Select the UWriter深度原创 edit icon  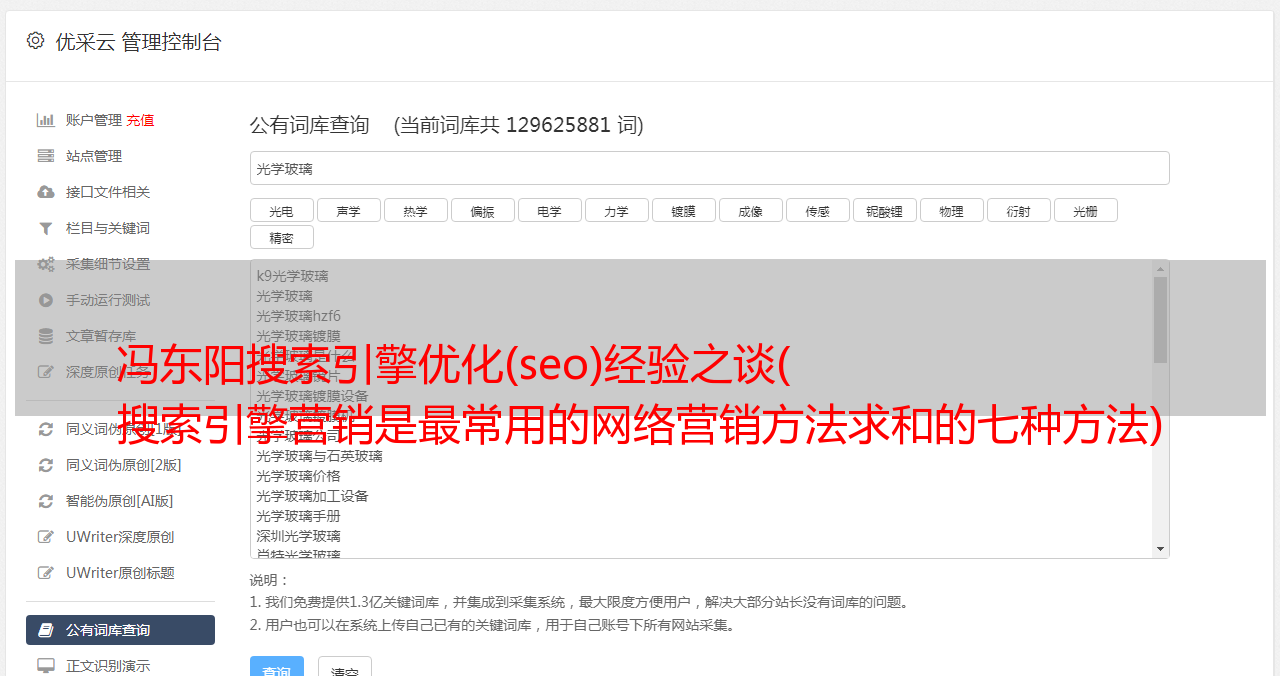coord(46,537)
